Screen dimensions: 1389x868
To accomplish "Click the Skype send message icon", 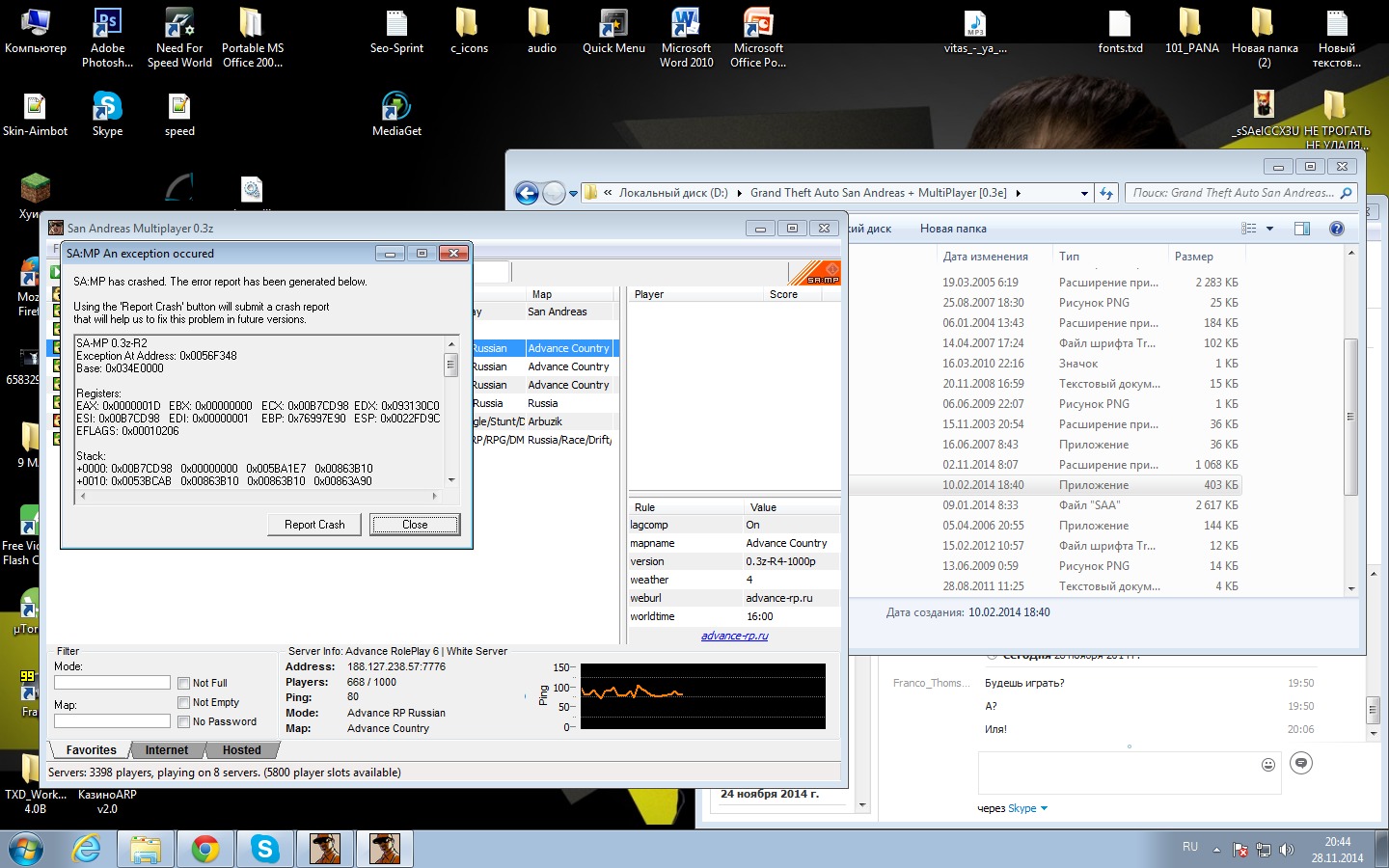I will point(1301,763).
